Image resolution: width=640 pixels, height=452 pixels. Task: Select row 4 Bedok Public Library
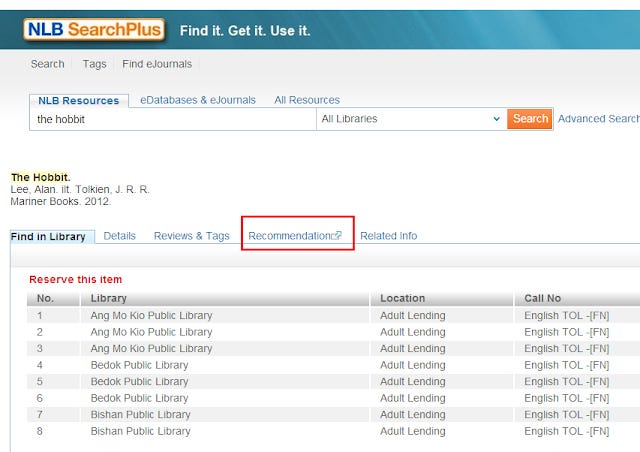pyautogui.click(x=139, y=365)
